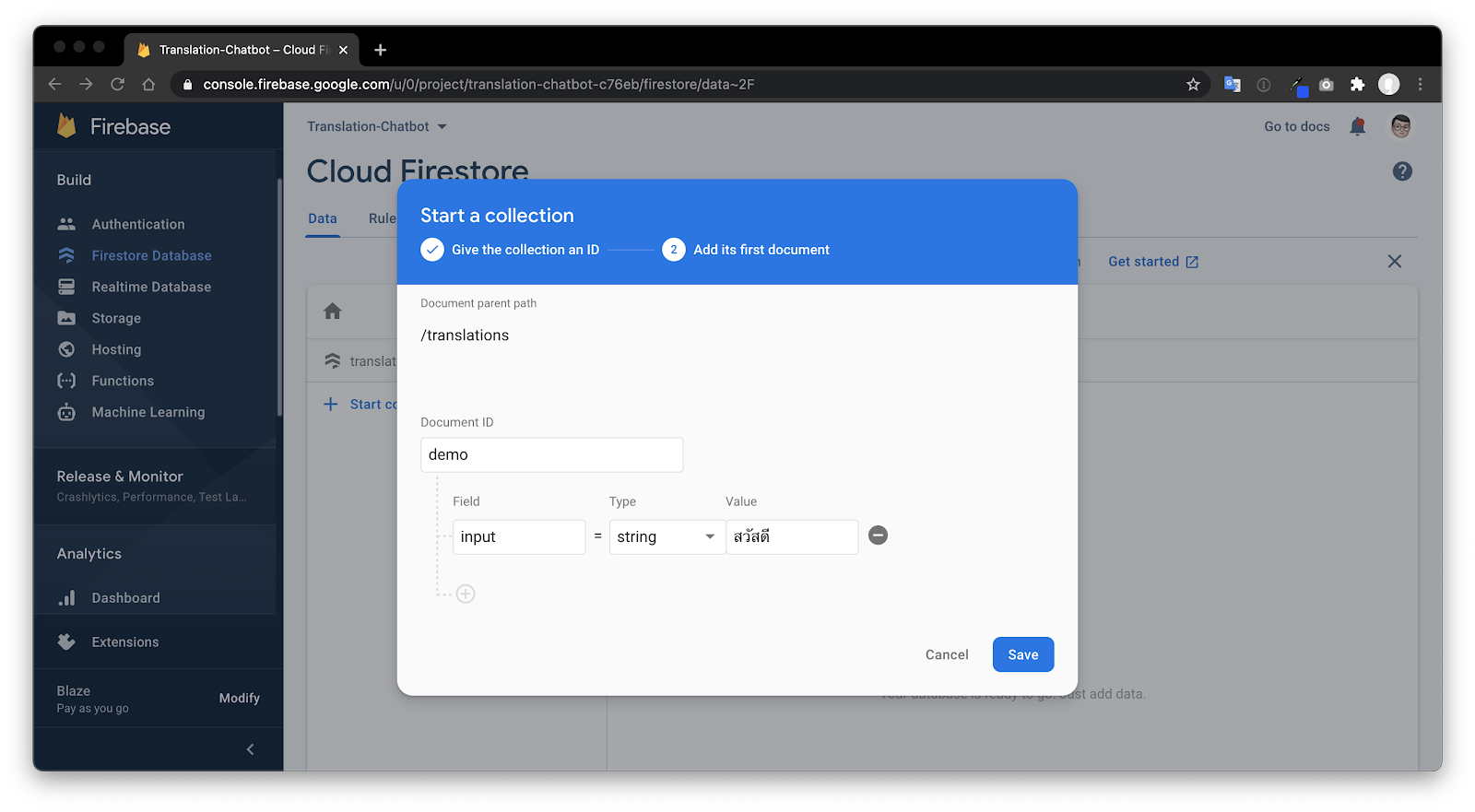Image resolution: width=1475 pixels, height=812 pixels.
Task: Click step Give the collection an ID
Action: 510,250
